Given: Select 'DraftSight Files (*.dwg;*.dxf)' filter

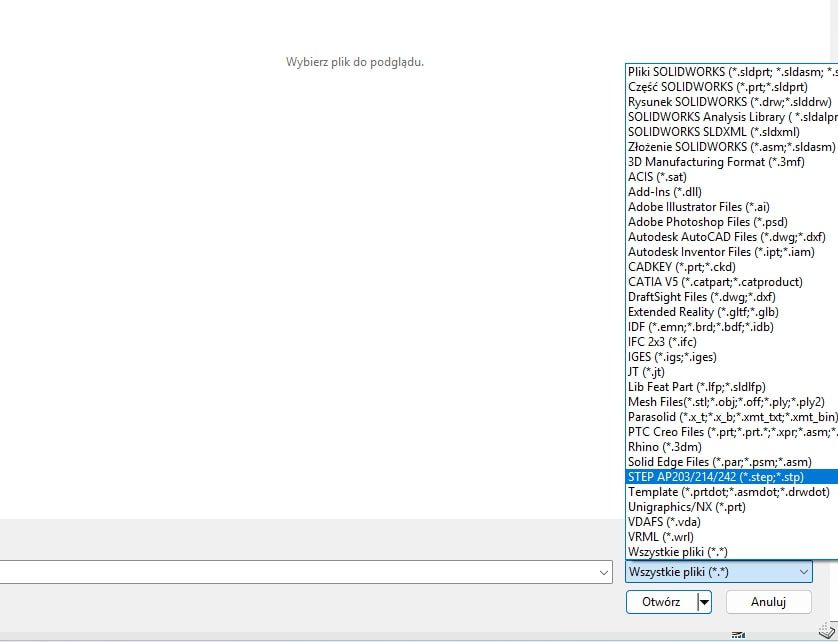Looking at the screenshot, I should coord(732,297).
